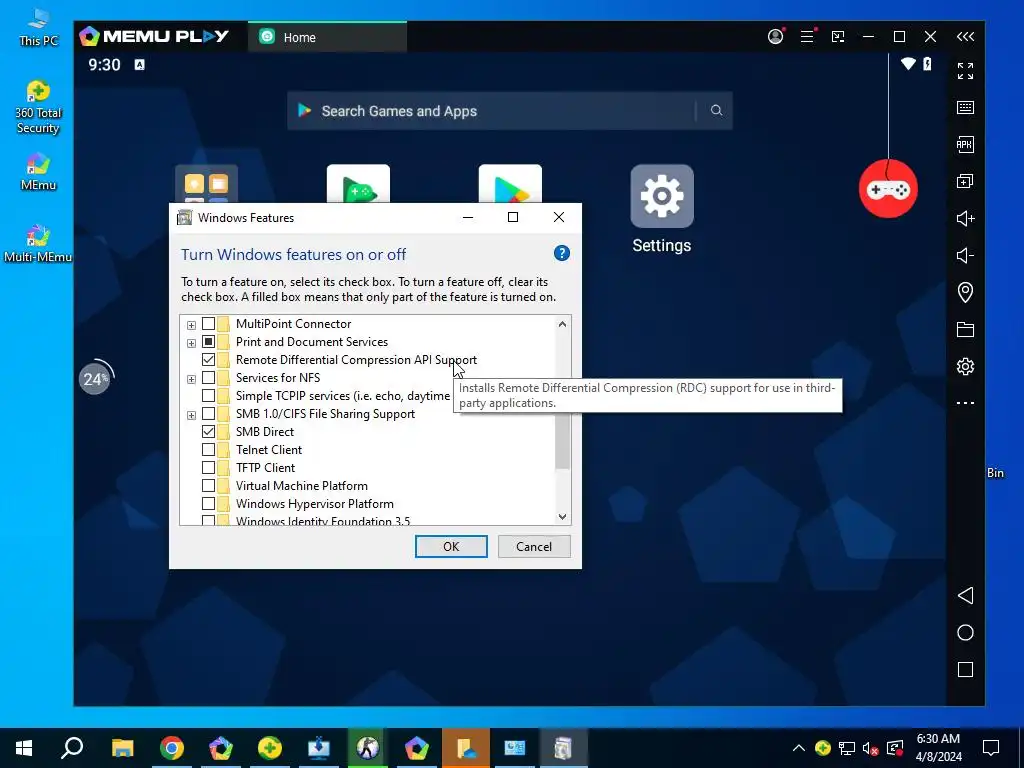Open the Multi-MEmu desktop shortcut
1024x768 pixels.
tap(38, 244)
